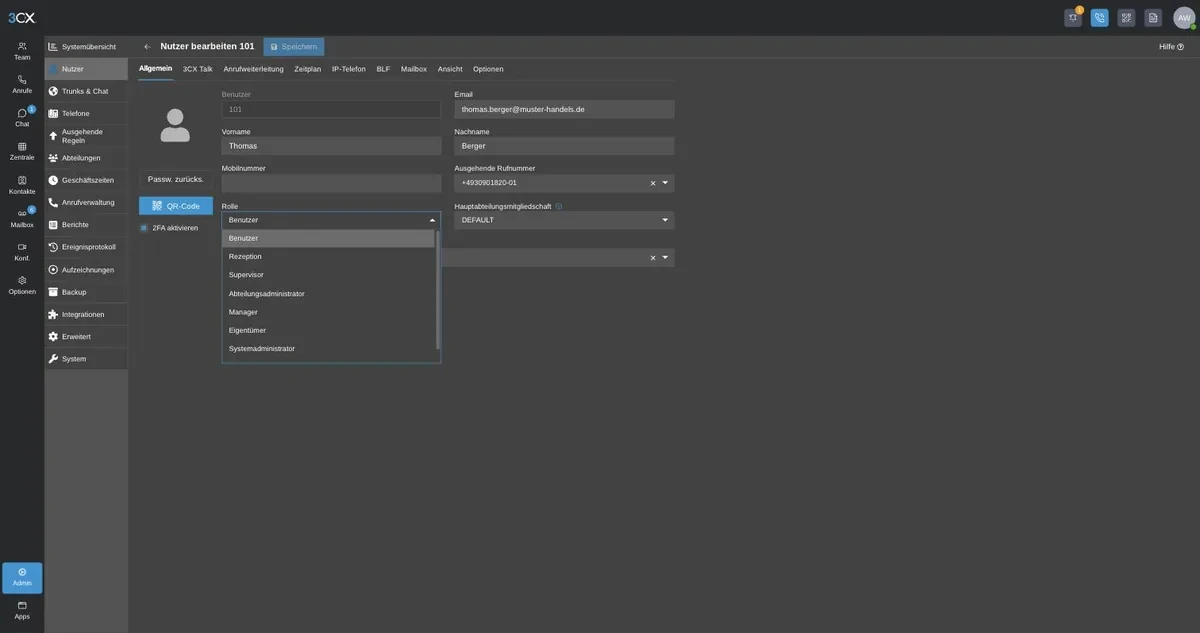The height and width of the screenshot is (633, 1200).
Task: Open Ausgehende Rufnummer dropdown arrow
Action: tap(665, 183)
